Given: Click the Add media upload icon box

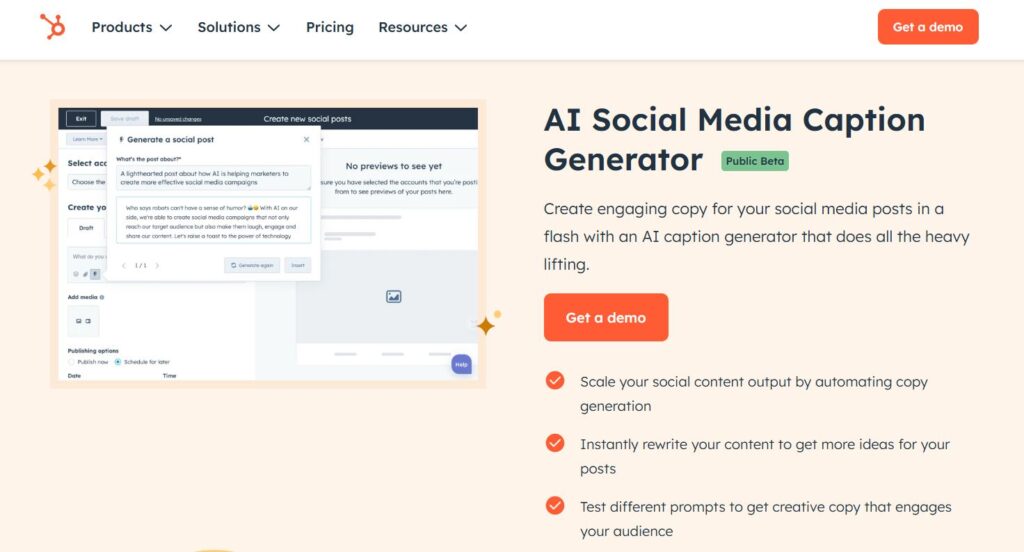Looking at the screenshot, I should [84, 321].
